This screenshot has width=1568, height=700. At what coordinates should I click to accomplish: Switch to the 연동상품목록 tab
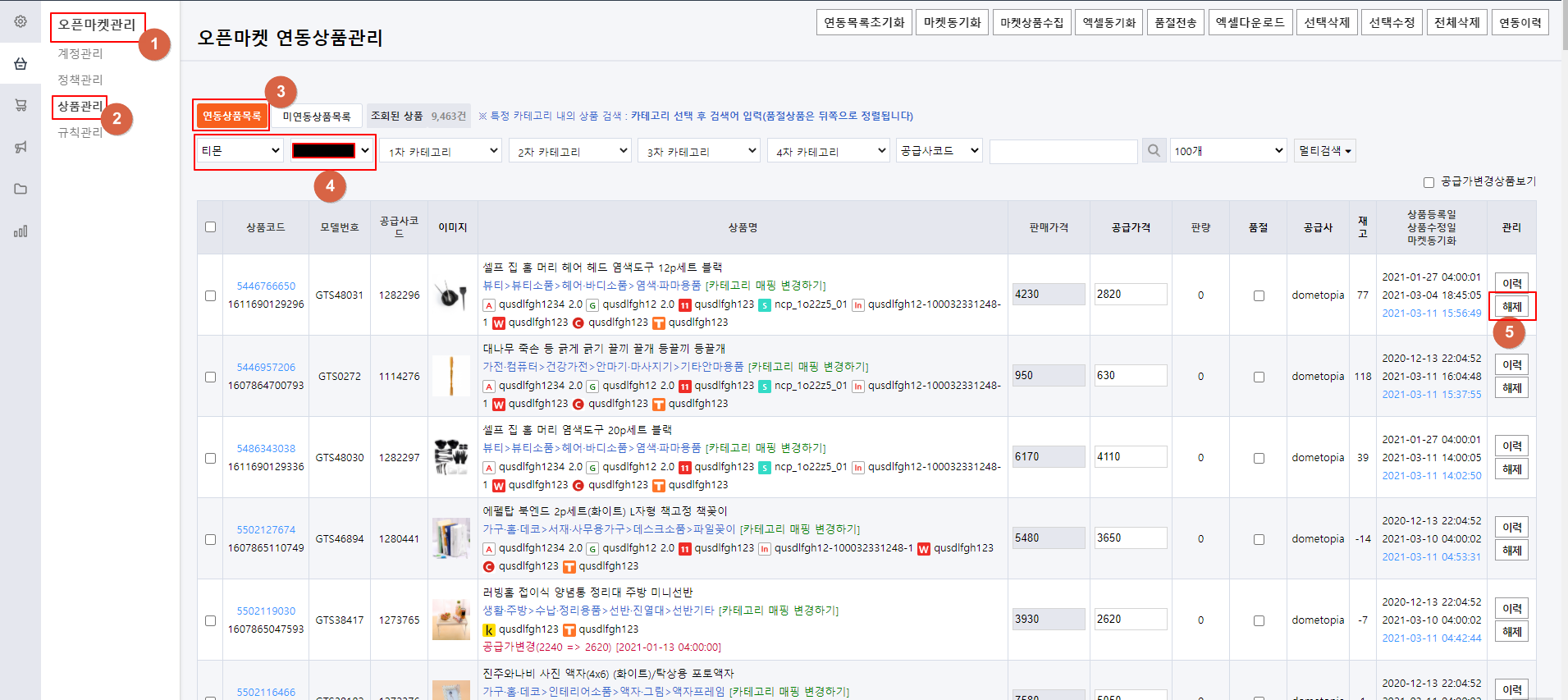tap(232, 116)
